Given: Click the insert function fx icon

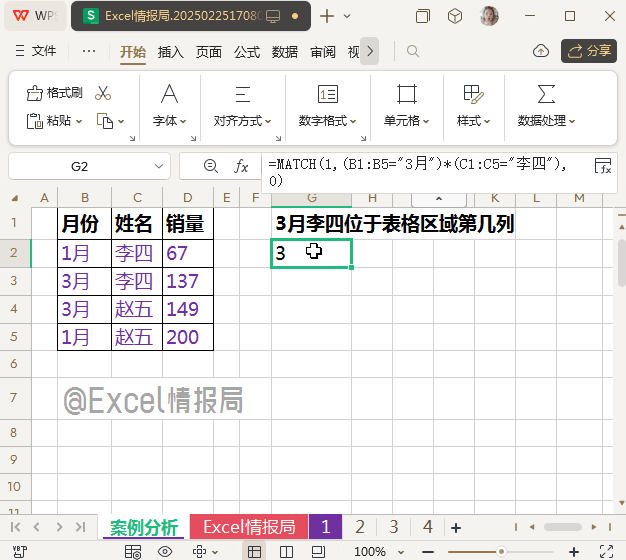Looking at the screenshot, I should [x=241, y=166].
